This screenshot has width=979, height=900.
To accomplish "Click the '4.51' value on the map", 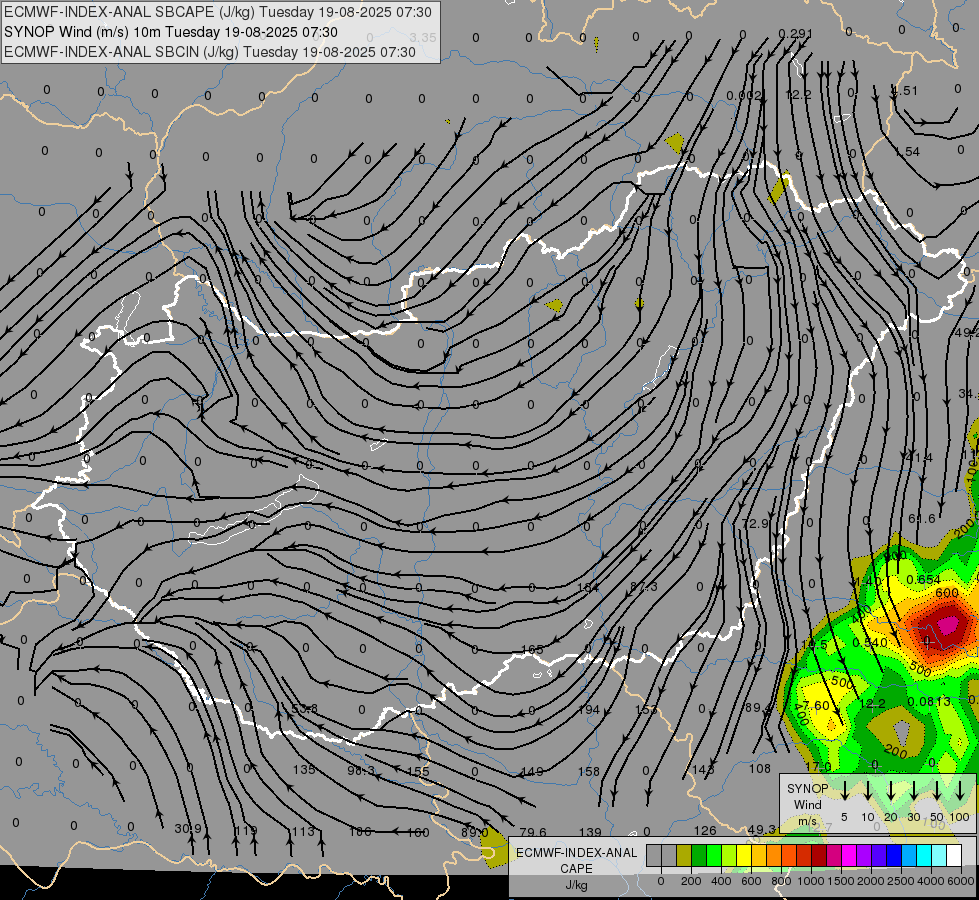I will click(x=905, y=91).
